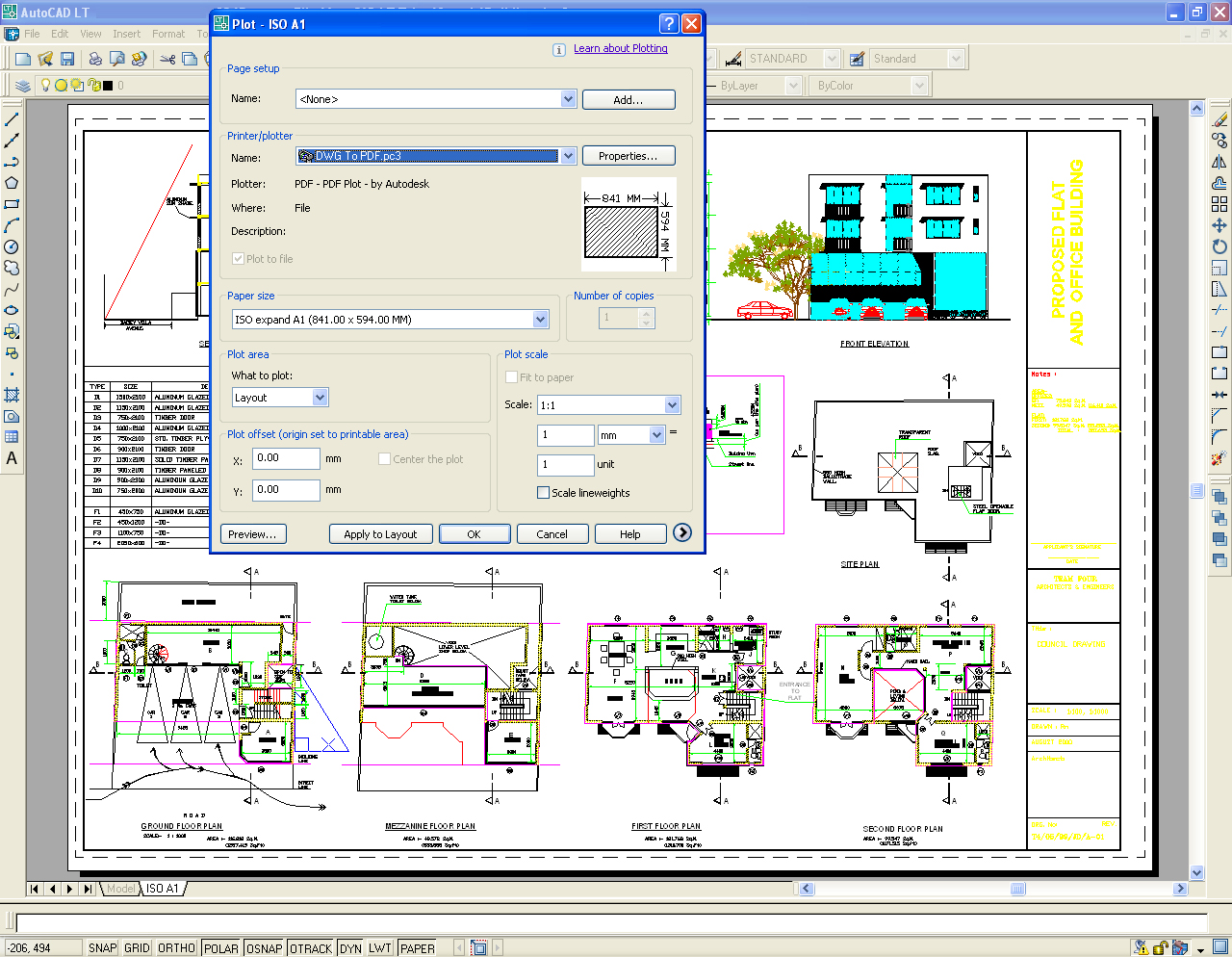
Task: Open the Insert menu
Action: point(126,34)
